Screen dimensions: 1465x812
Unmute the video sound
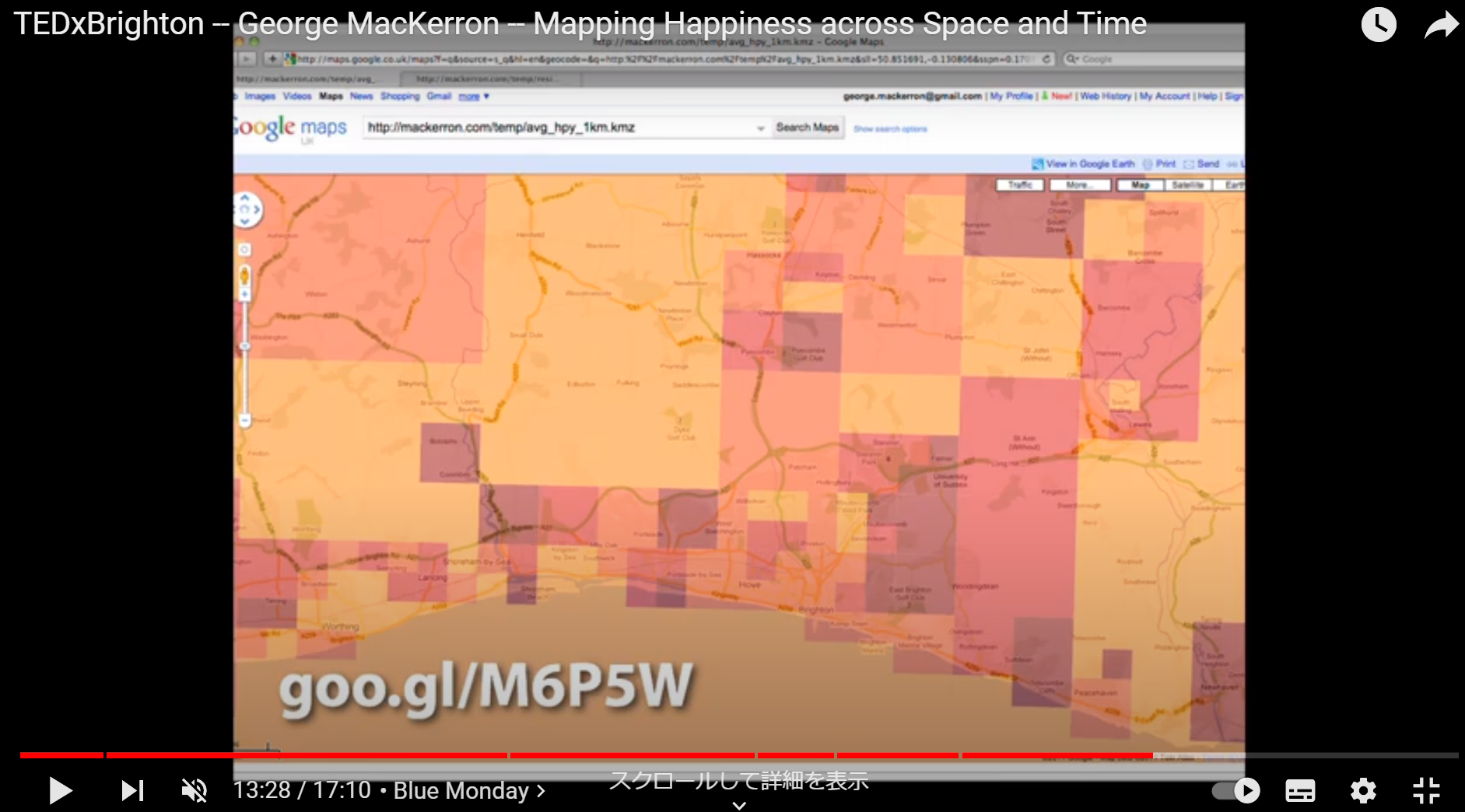[x=195, y=790]
